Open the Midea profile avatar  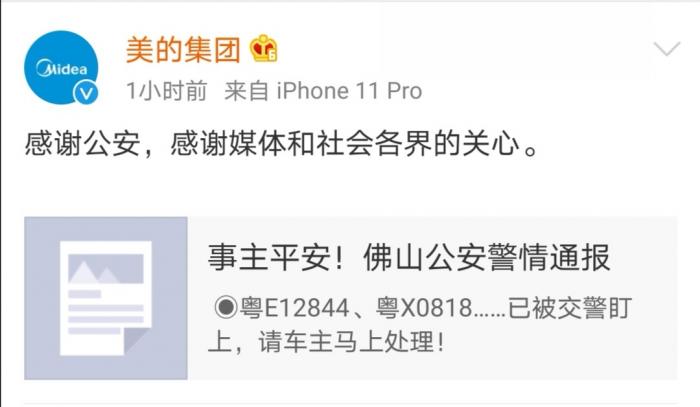(x=61, y=67)
